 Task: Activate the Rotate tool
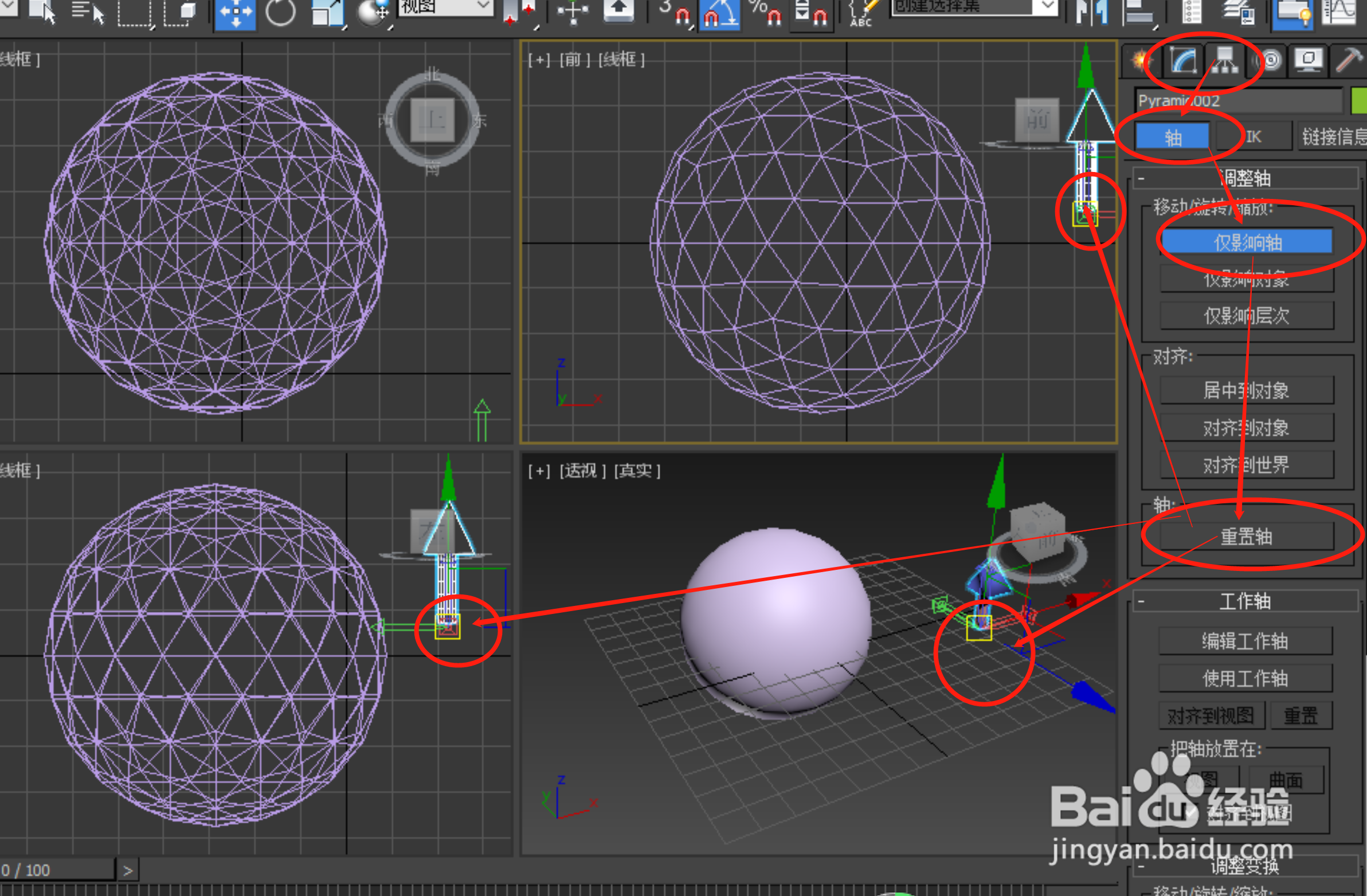(281, 13)
